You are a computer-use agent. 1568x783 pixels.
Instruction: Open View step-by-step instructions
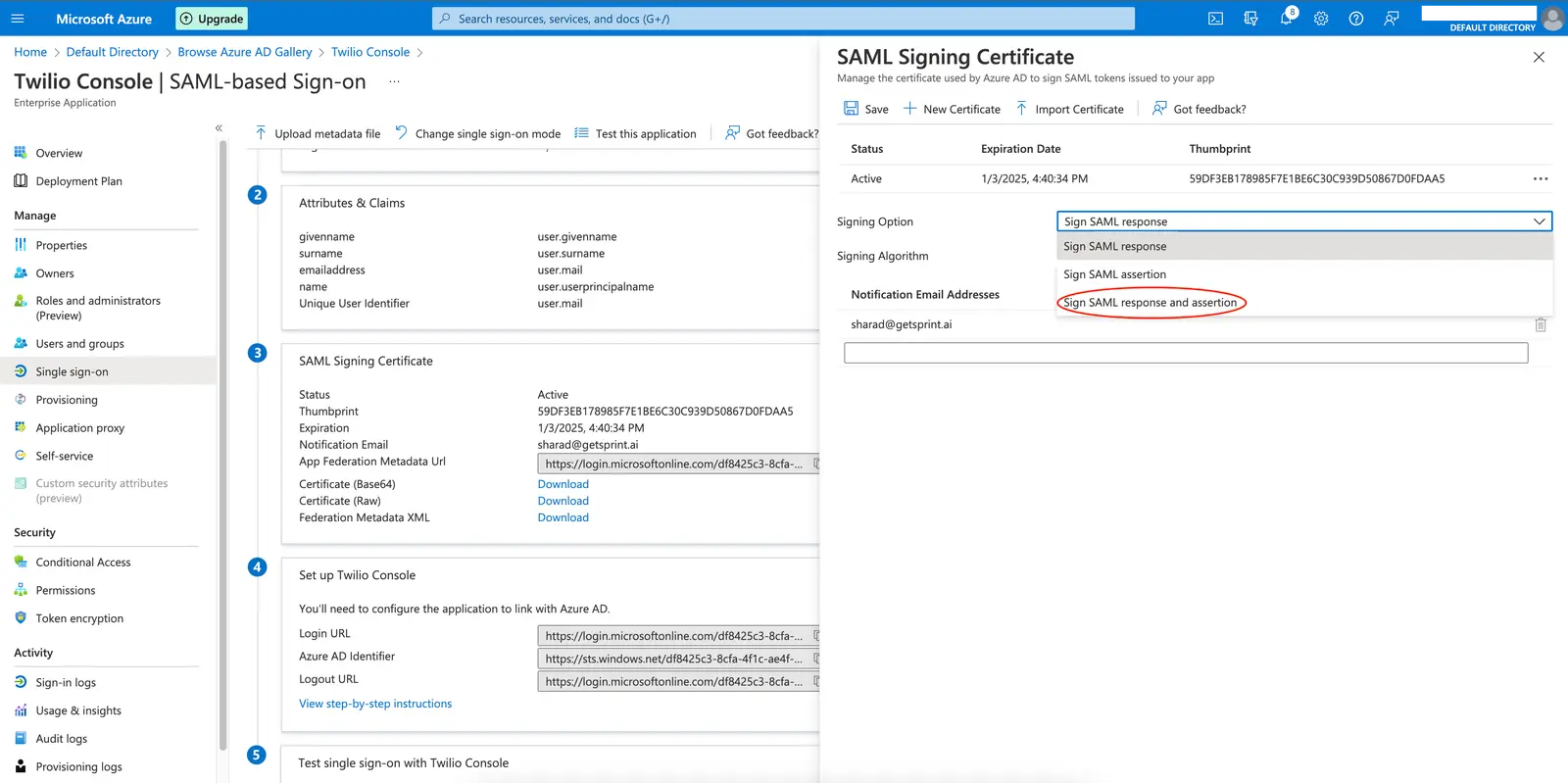tap(375, 704)
